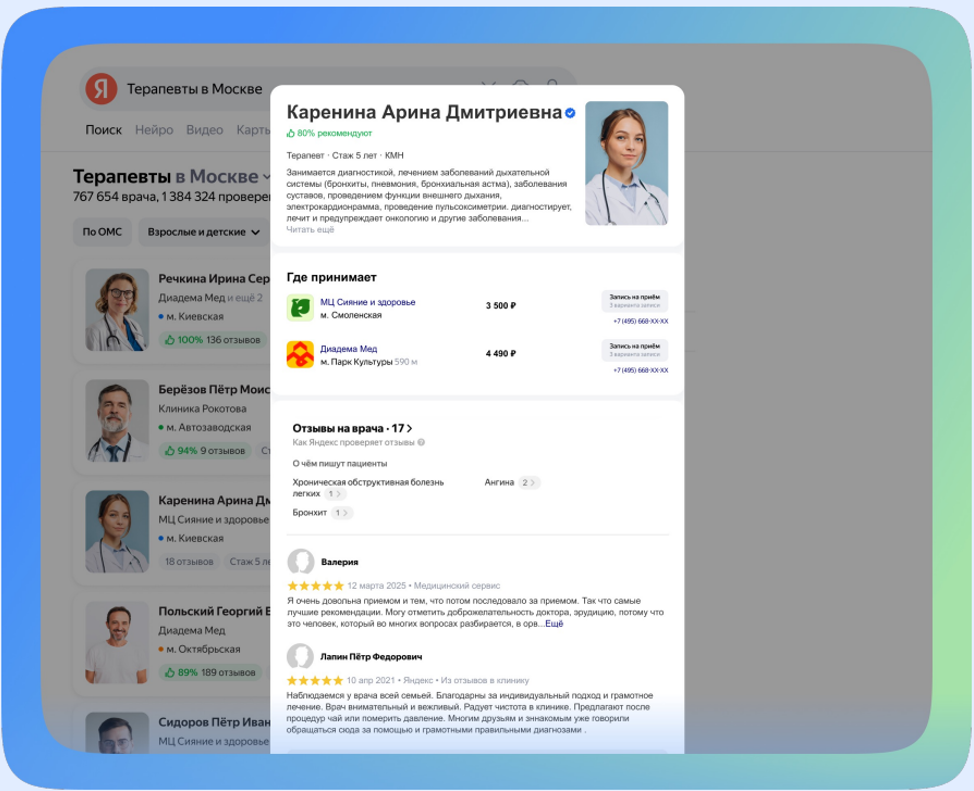974x791 pixels.
Task: Click м. Парк Культуры metro label
Action: (356, 362)
